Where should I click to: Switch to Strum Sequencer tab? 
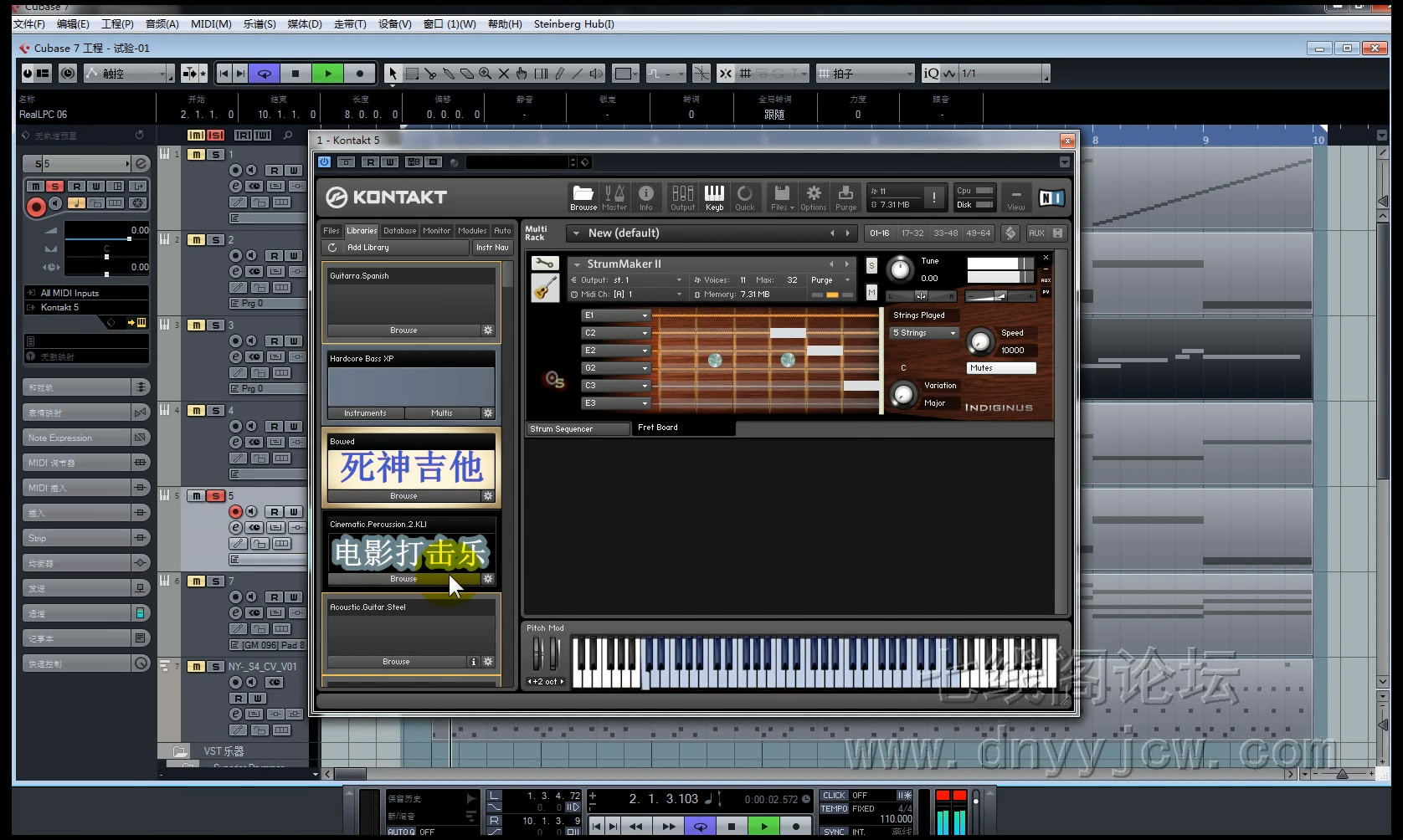point(578,429)
